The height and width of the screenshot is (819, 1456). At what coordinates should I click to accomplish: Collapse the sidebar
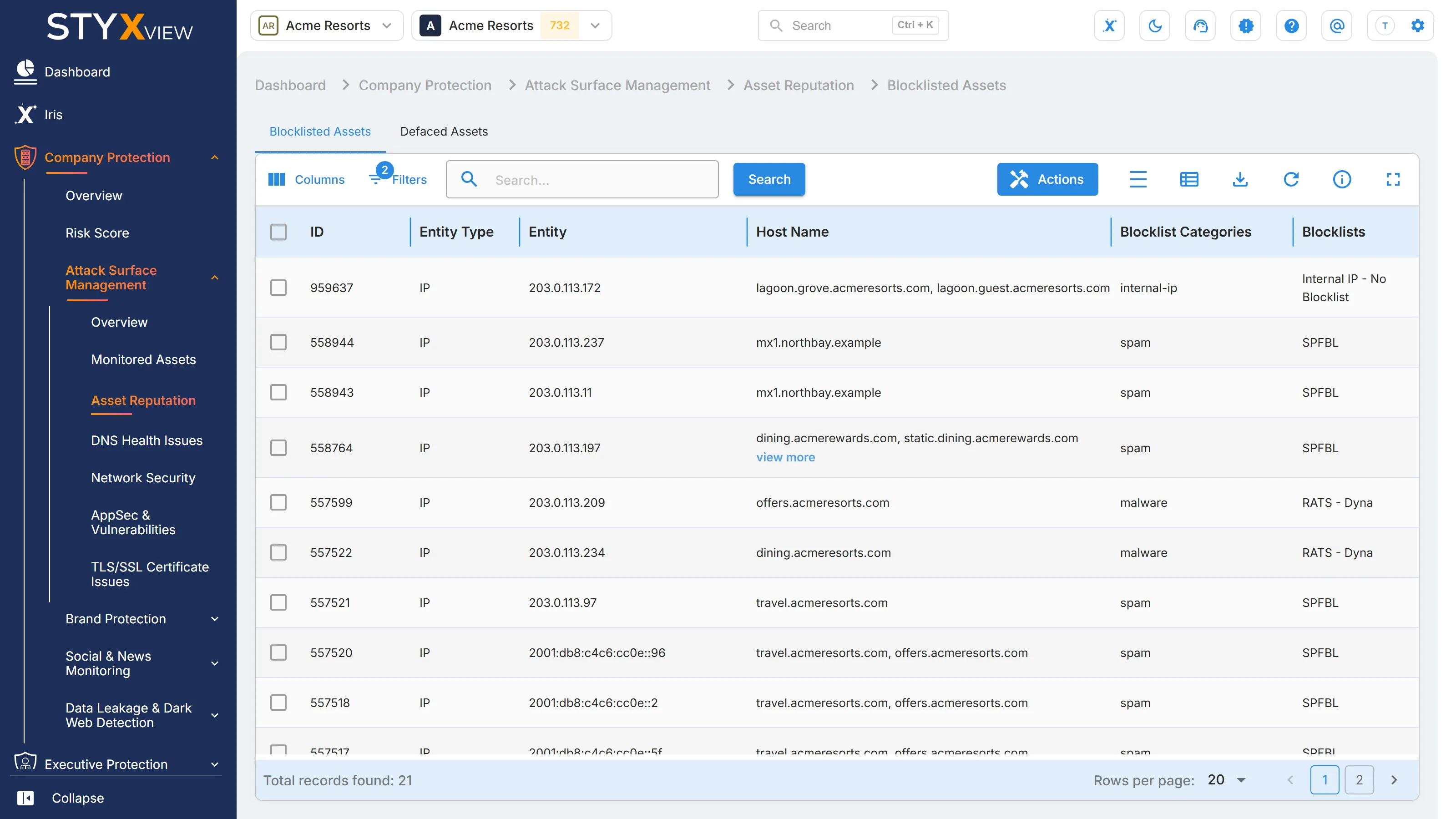point(61,798)
